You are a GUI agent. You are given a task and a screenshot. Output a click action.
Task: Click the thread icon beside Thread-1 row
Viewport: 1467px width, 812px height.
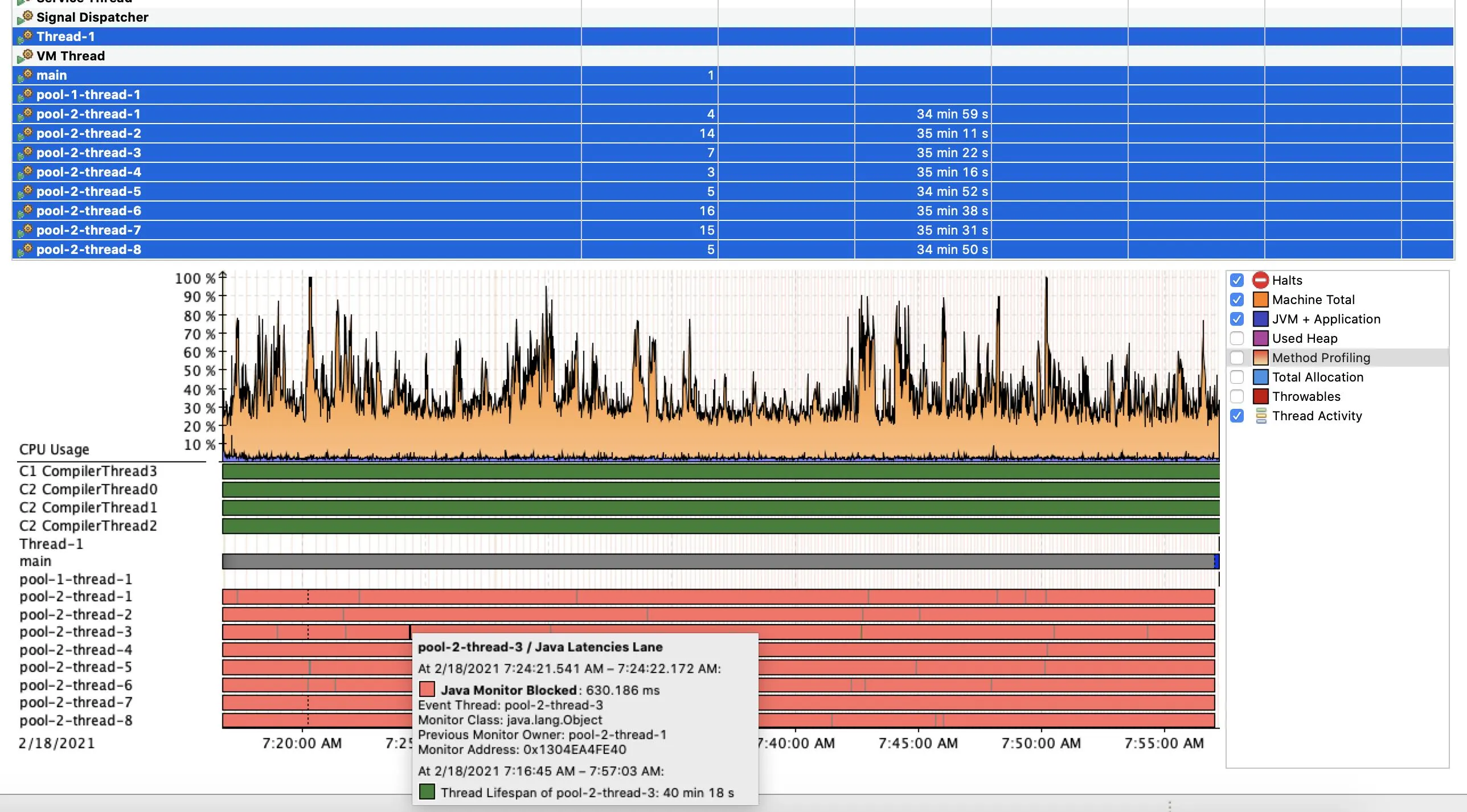point(25,37)
